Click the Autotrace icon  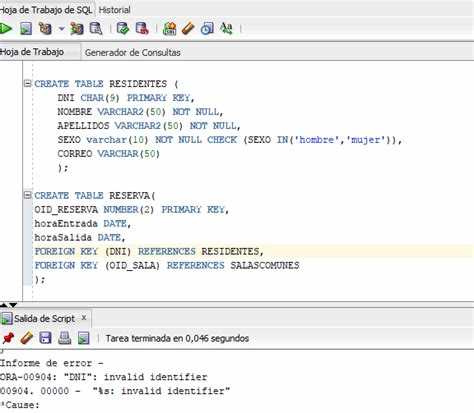[77, 29]
